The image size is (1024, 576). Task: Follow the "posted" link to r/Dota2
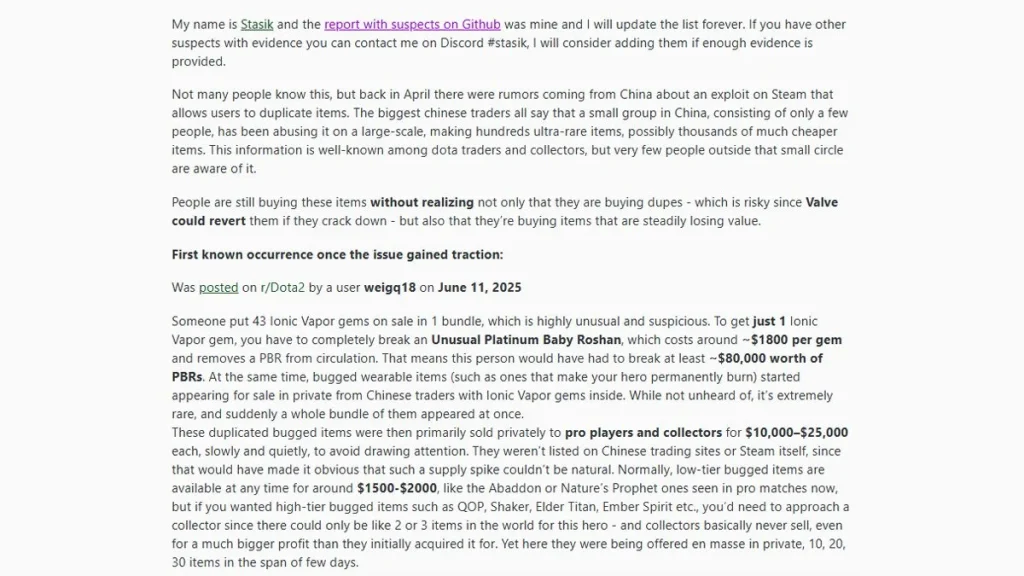point(218,287)
